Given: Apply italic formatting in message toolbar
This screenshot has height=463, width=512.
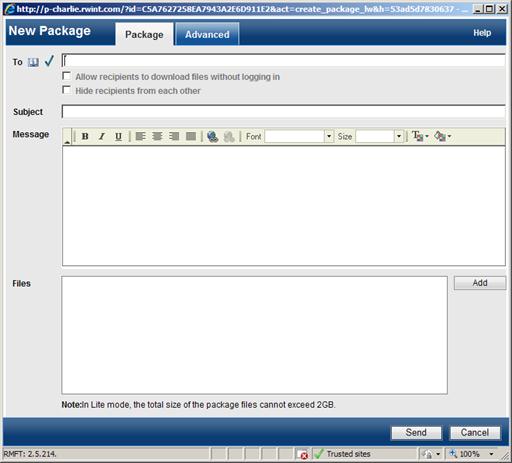Looking at the screenshot, I should [102, 136].
